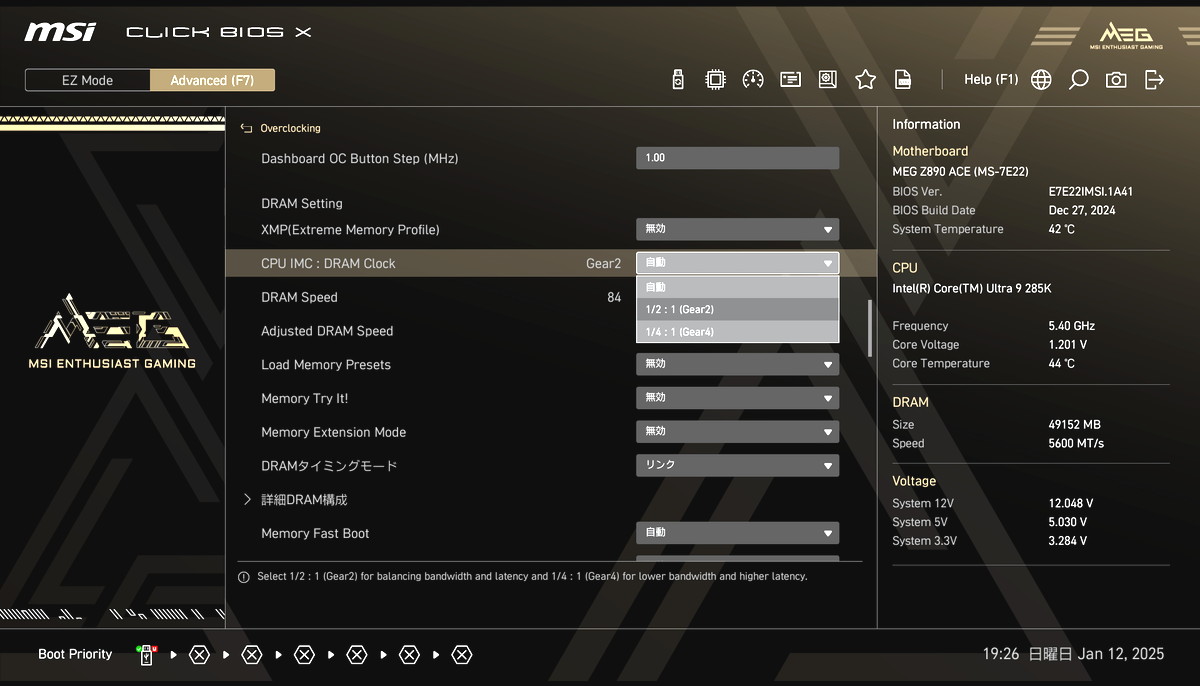Click the Dashboard OC Button Step (MHz) label
The image size is (1200, 686).
tap(359, 158)
